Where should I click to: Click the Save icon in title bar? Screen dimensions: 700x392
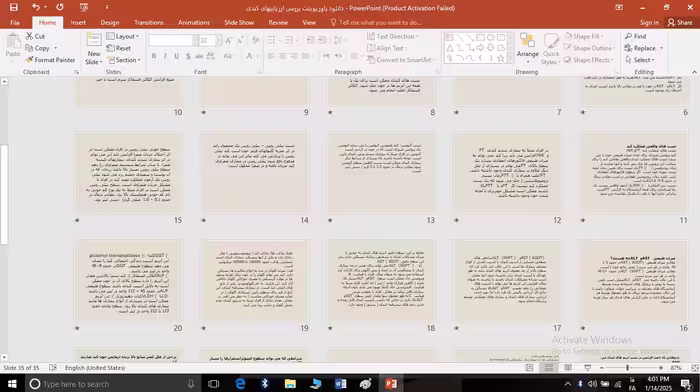[14, 7]
